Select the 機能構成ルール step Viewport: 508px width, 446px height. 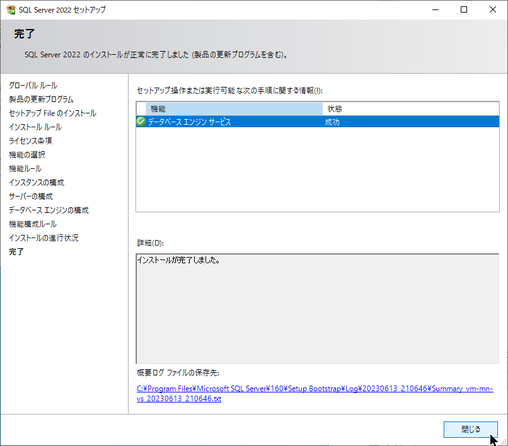point(33,224)
